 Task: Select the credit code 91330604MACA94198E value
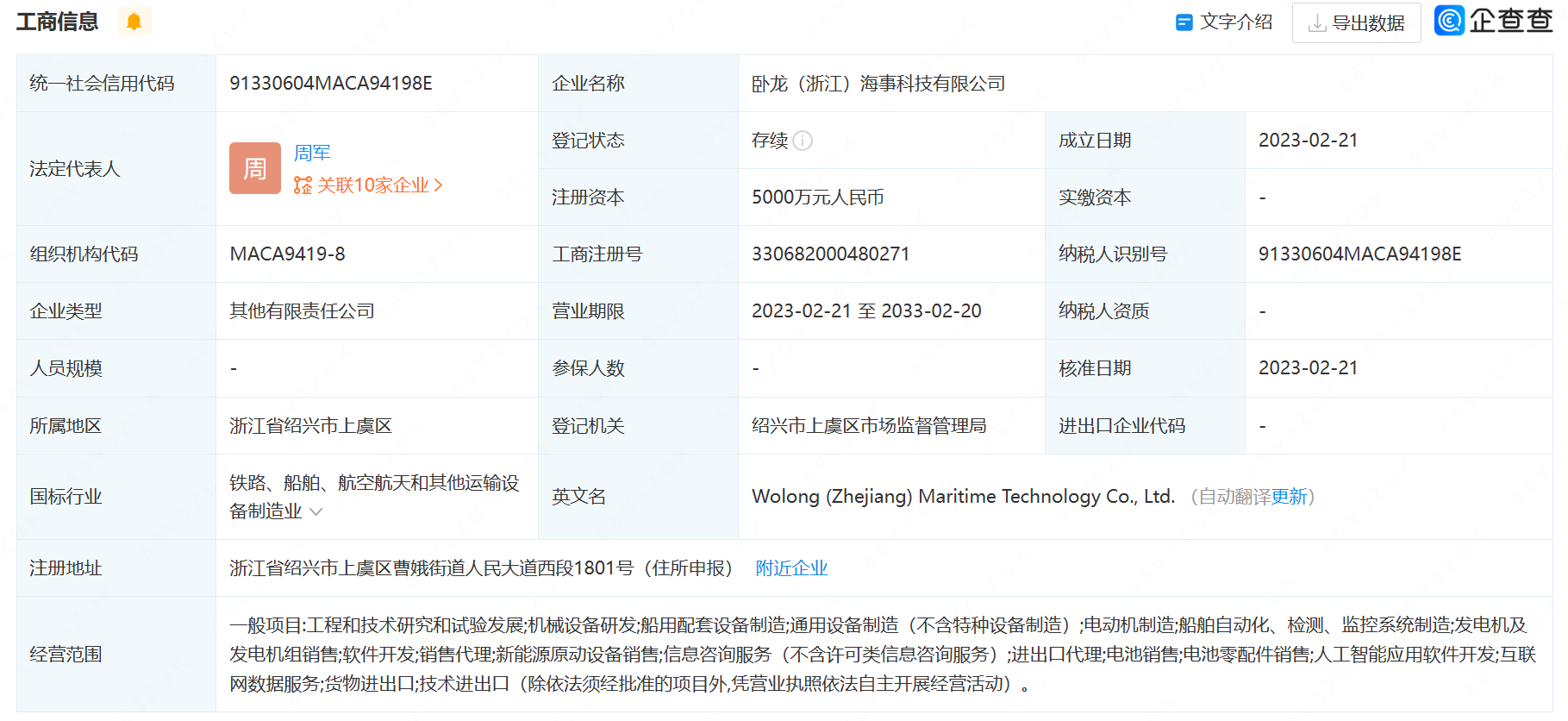pos(330,84)
